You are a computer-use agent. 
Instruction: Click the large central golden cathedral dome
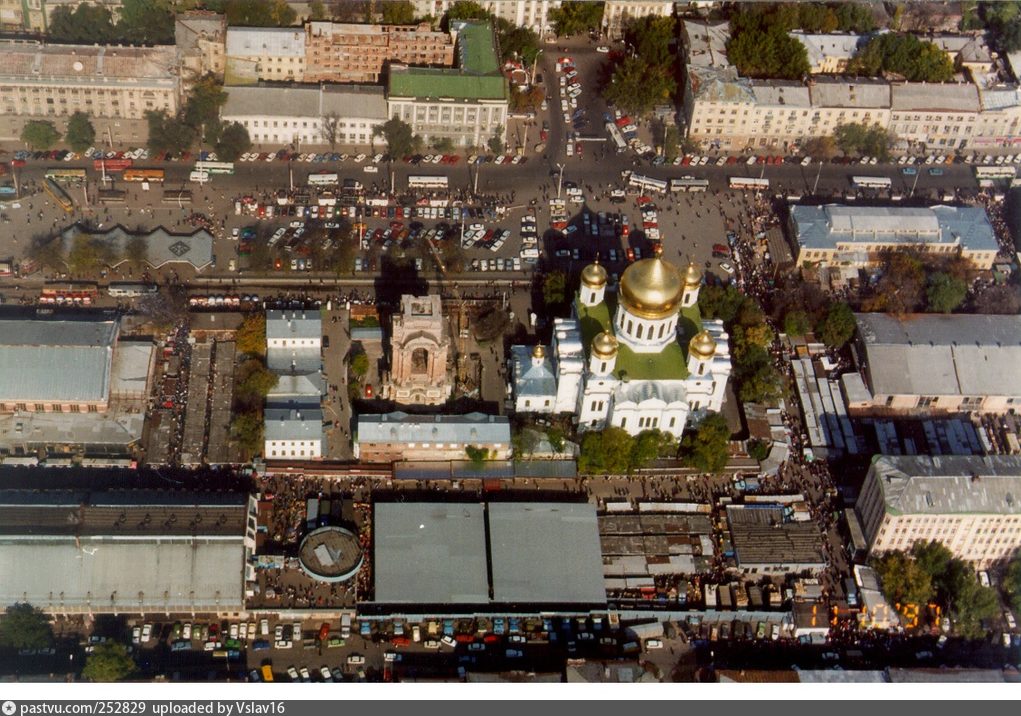pyautogui.click(x=651, y=287)
